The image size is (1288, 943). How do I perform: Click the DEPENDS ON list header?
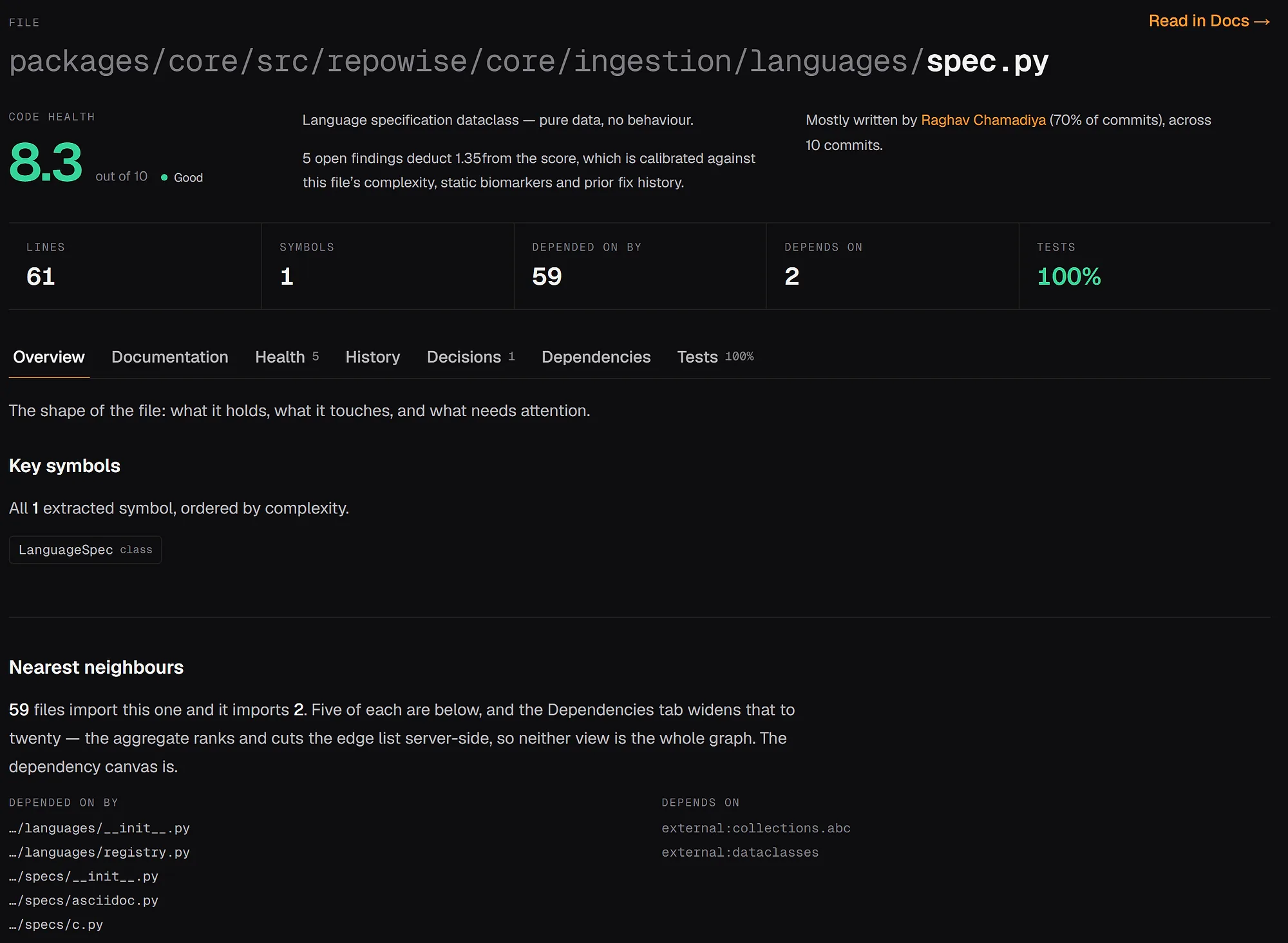click(x=701, y=803)
